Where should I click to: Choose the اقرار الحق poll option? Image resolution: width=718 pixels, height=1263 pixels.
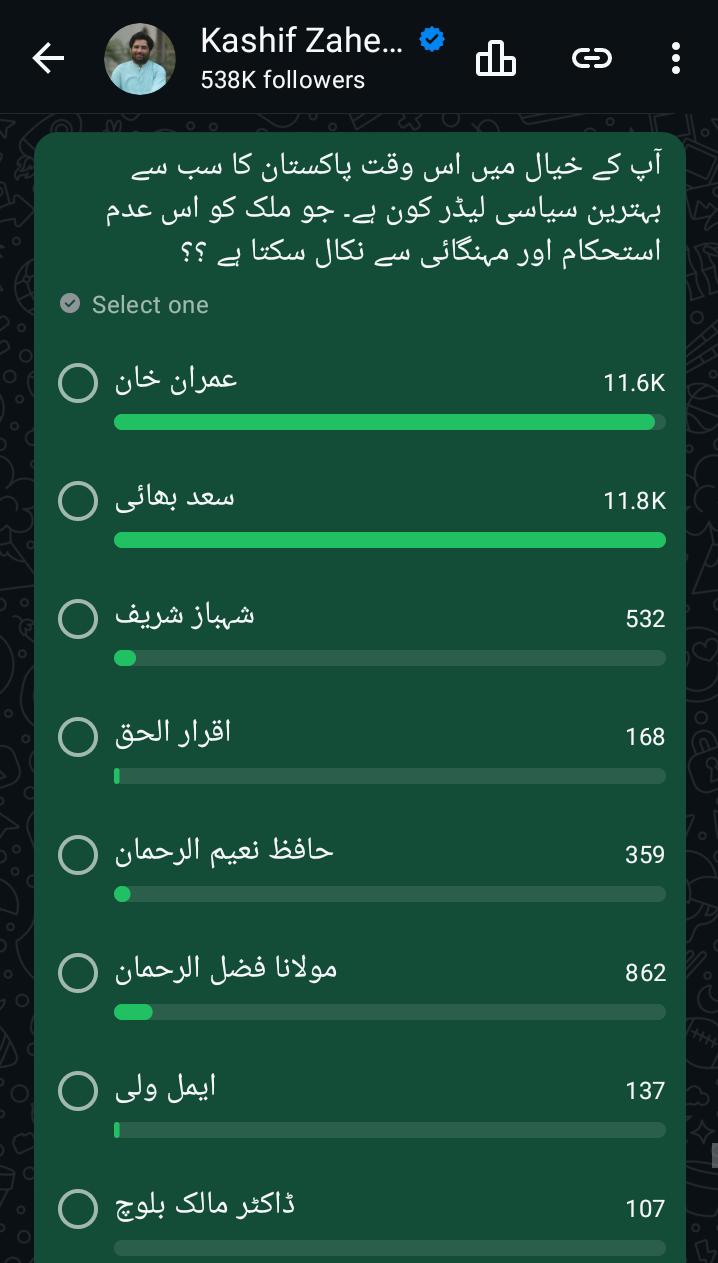(78, 737)
